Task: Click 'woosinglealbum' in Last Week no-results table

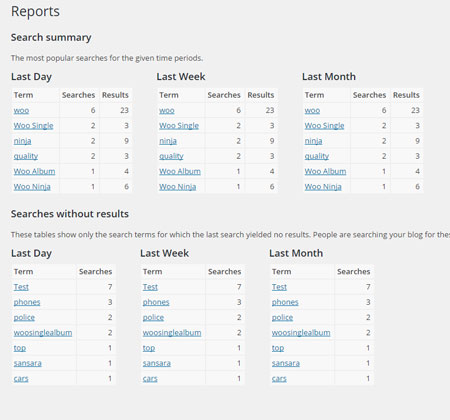Action: (172, 333)
